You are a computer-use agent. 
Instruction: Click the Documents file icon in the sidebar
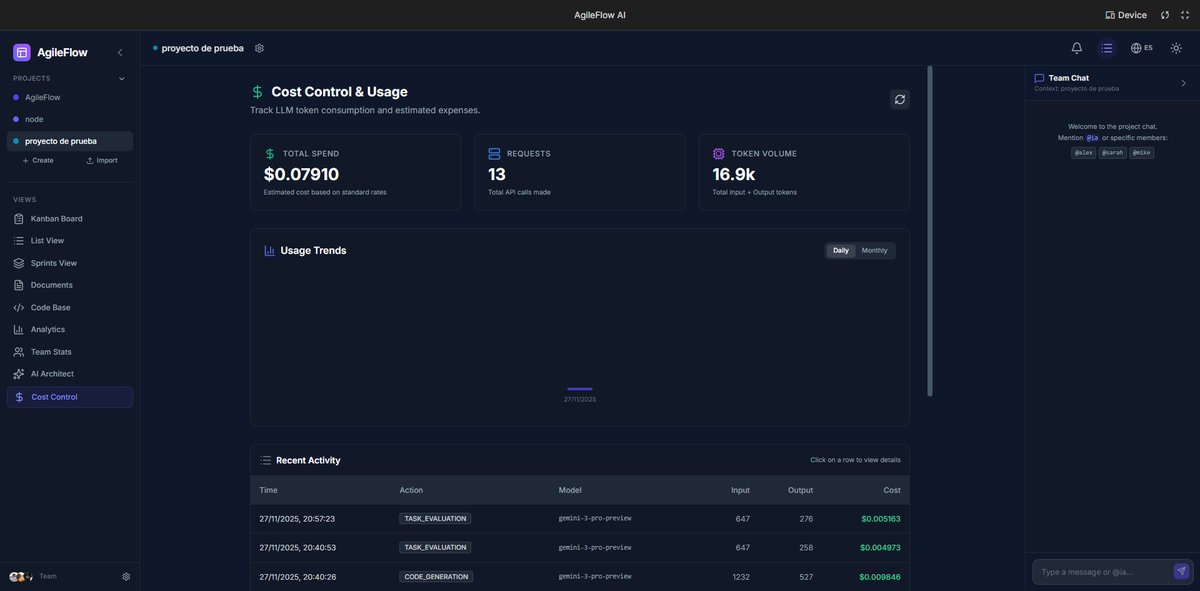tap(19, 285)
